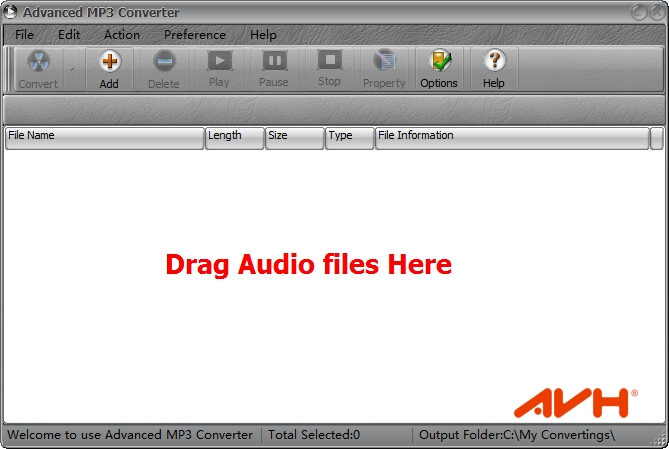Open the Help menu in menu bar
The height and width of the screenshot is (449, 669).
tap(263, 35)
